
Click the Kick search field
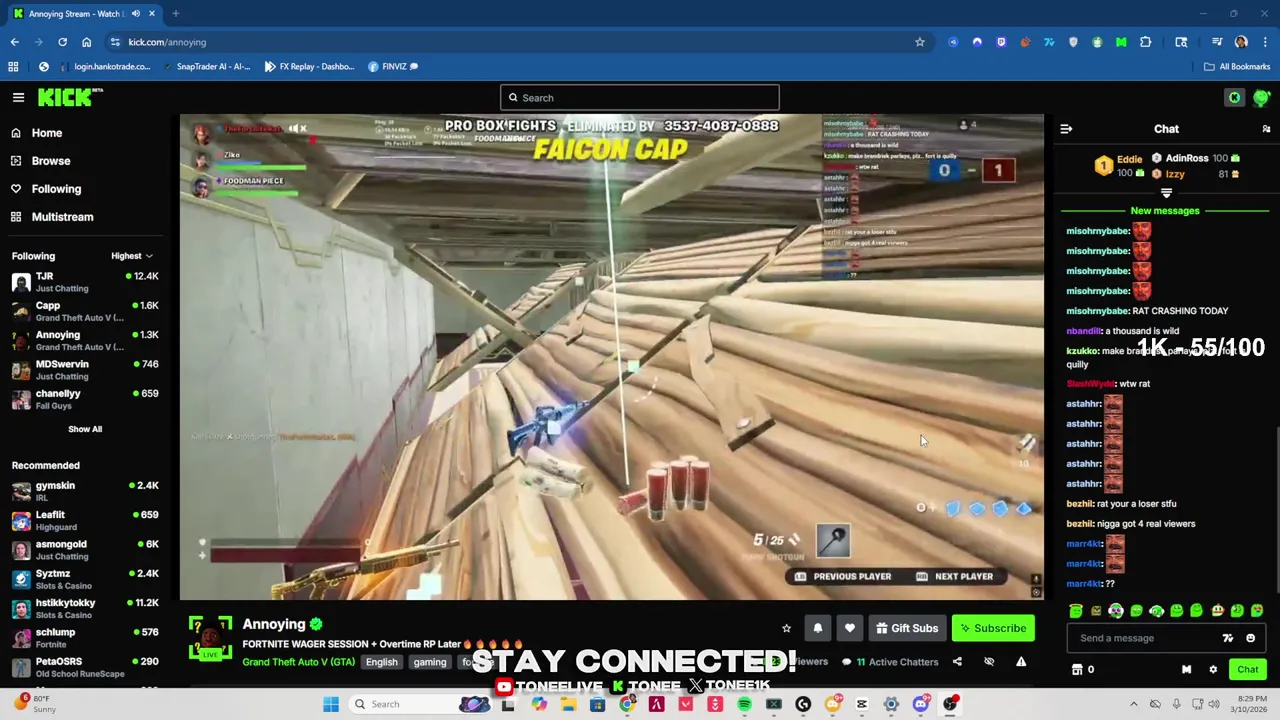640,98
